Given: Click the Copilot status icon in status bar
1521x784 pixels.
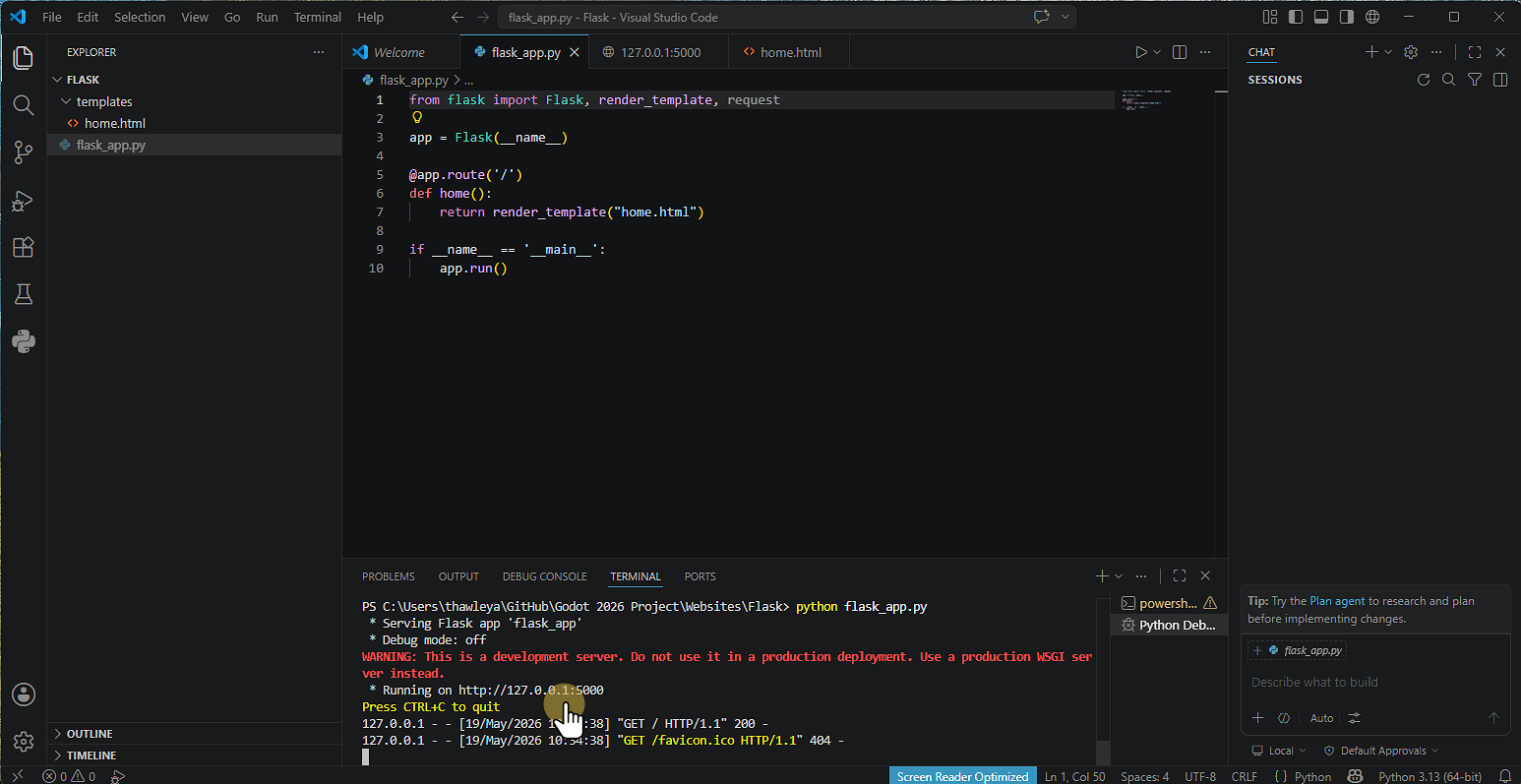Looking at the screenshot, I should click(x=1355, y=776).
